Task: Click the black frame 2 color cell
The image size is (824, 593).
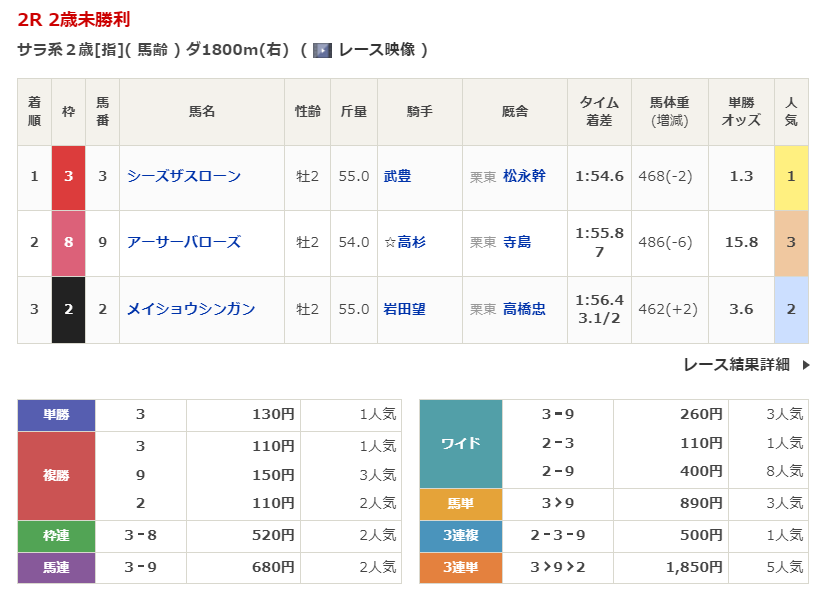Action: pyautogui.click(x=68, y=310)
